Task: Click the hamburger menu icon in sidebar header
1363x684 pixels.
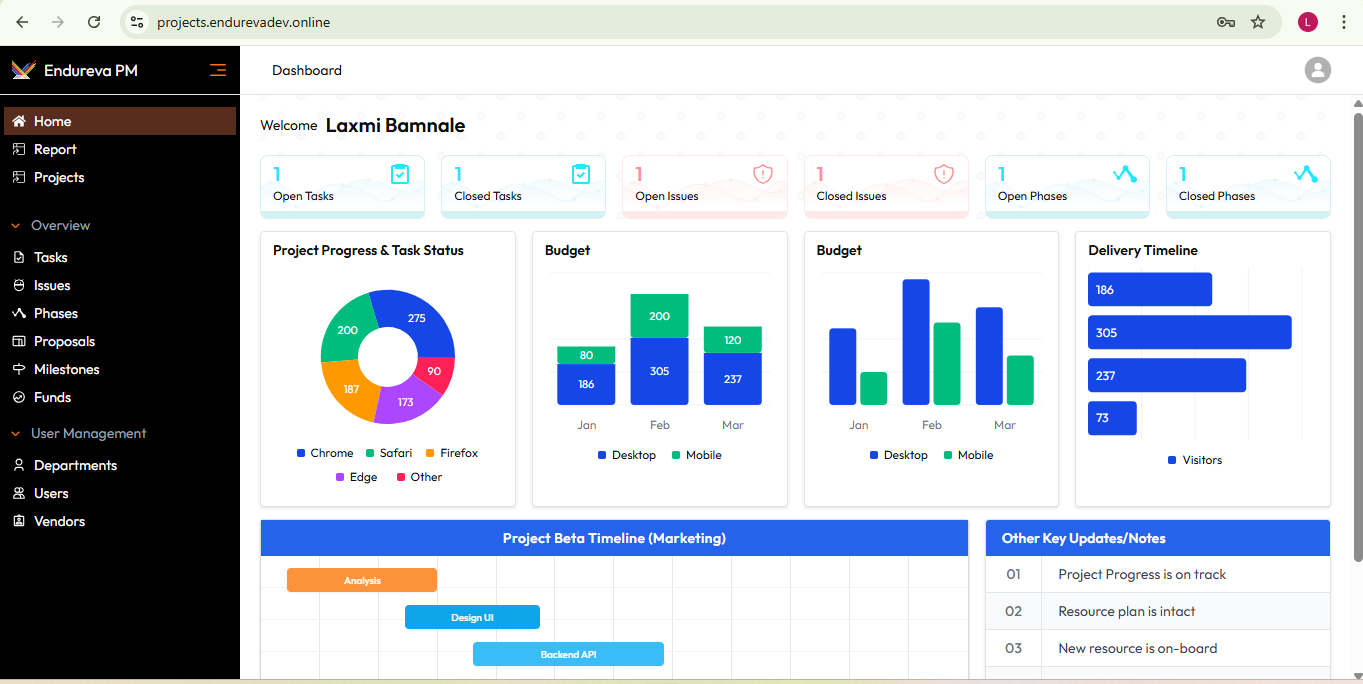Action: (217, 70)
